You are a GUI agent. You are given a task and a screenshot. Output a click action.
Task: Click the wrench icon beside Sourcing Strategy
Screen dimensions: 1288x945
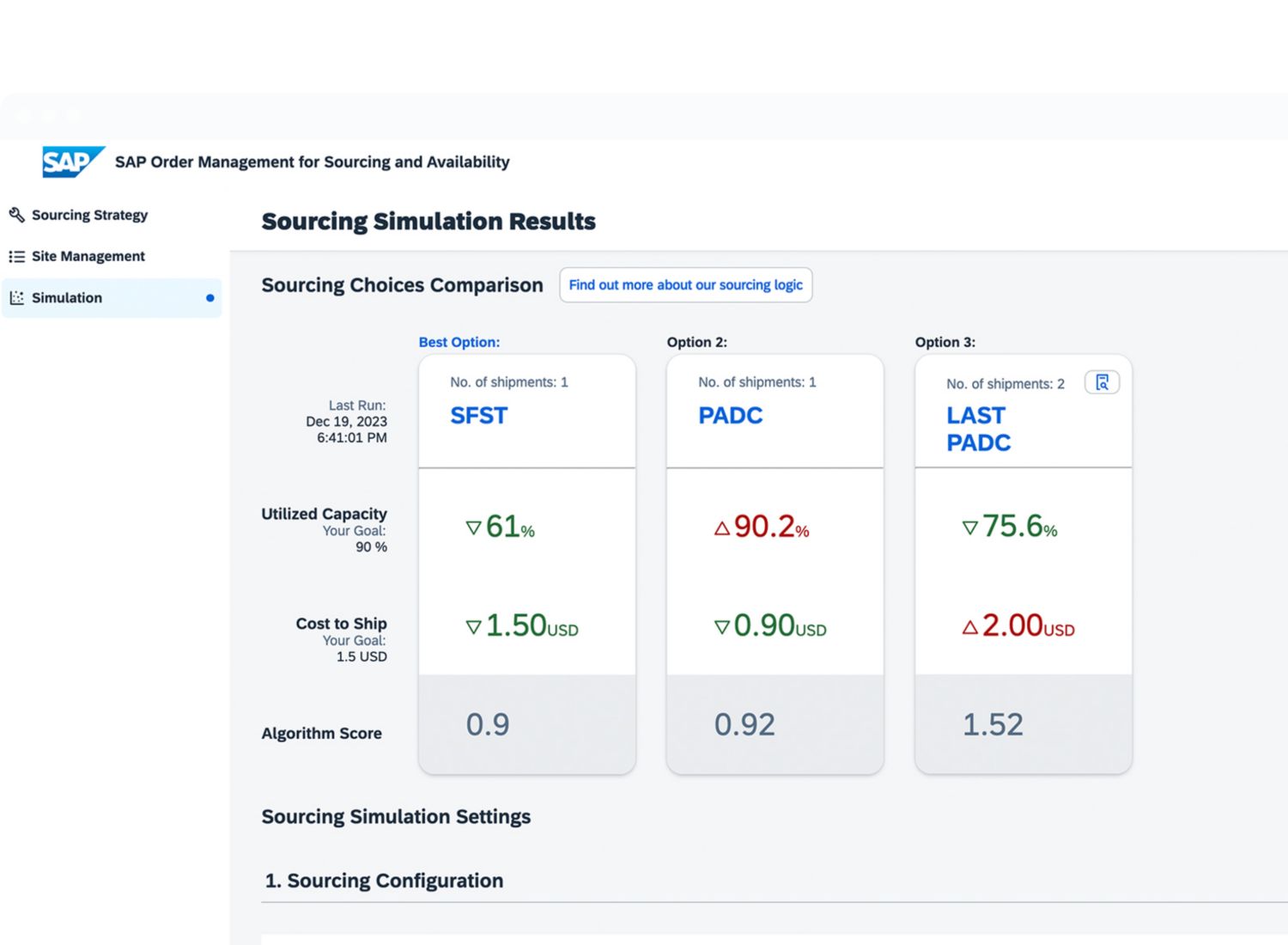coord(16,215)
